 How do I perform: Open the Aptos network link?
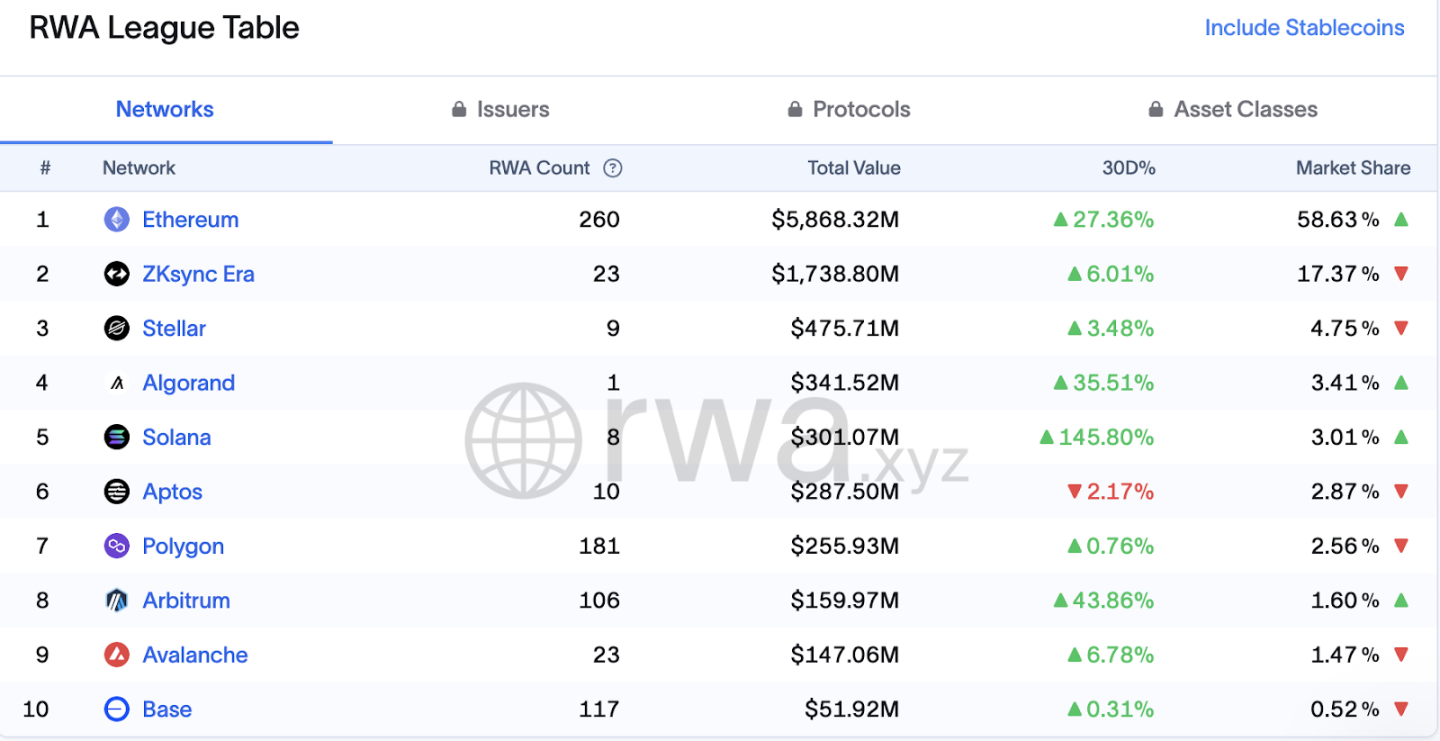point(172,492)
